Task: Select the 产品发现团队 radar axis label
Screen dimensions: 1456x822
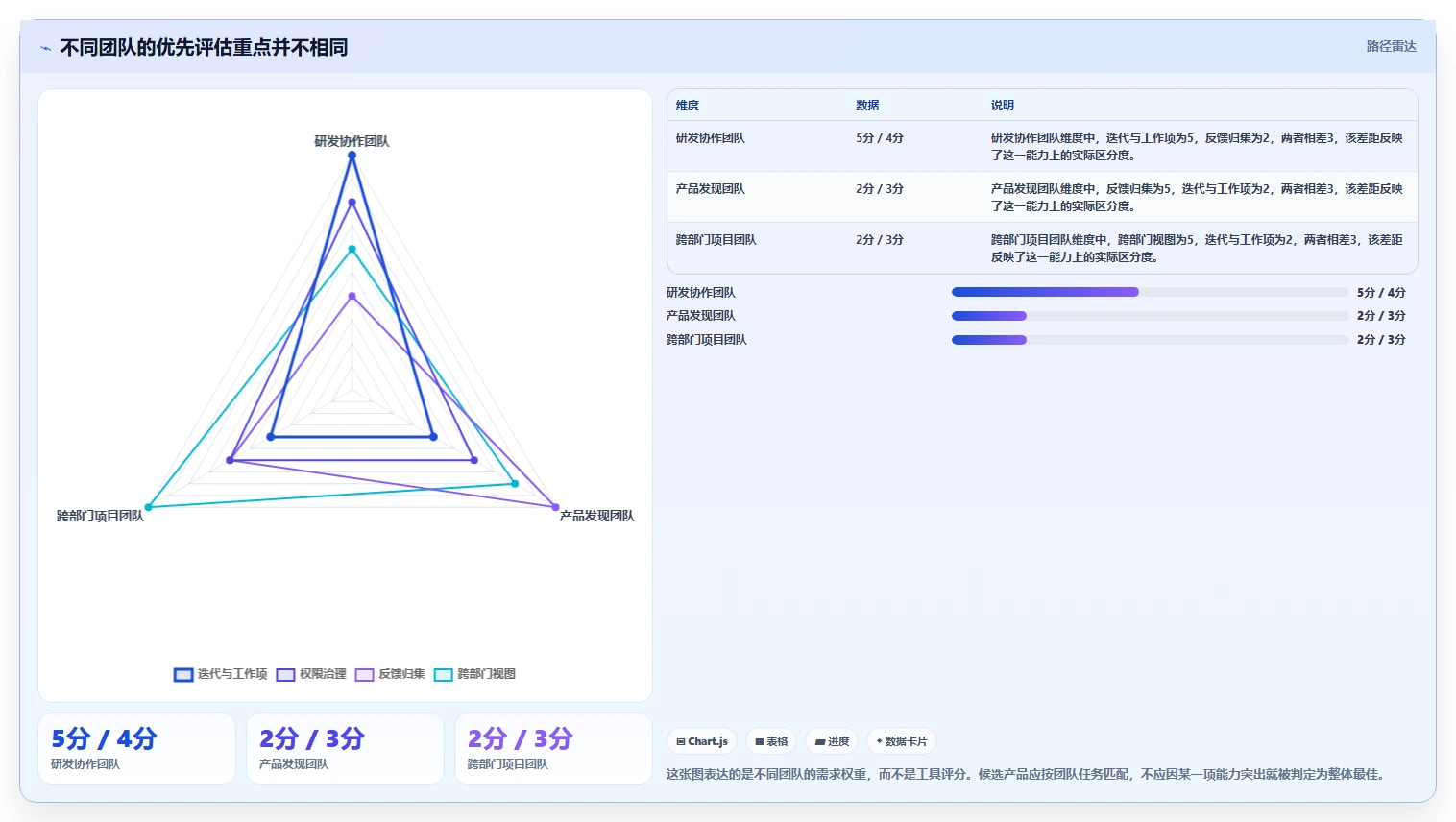Action: 597,516
